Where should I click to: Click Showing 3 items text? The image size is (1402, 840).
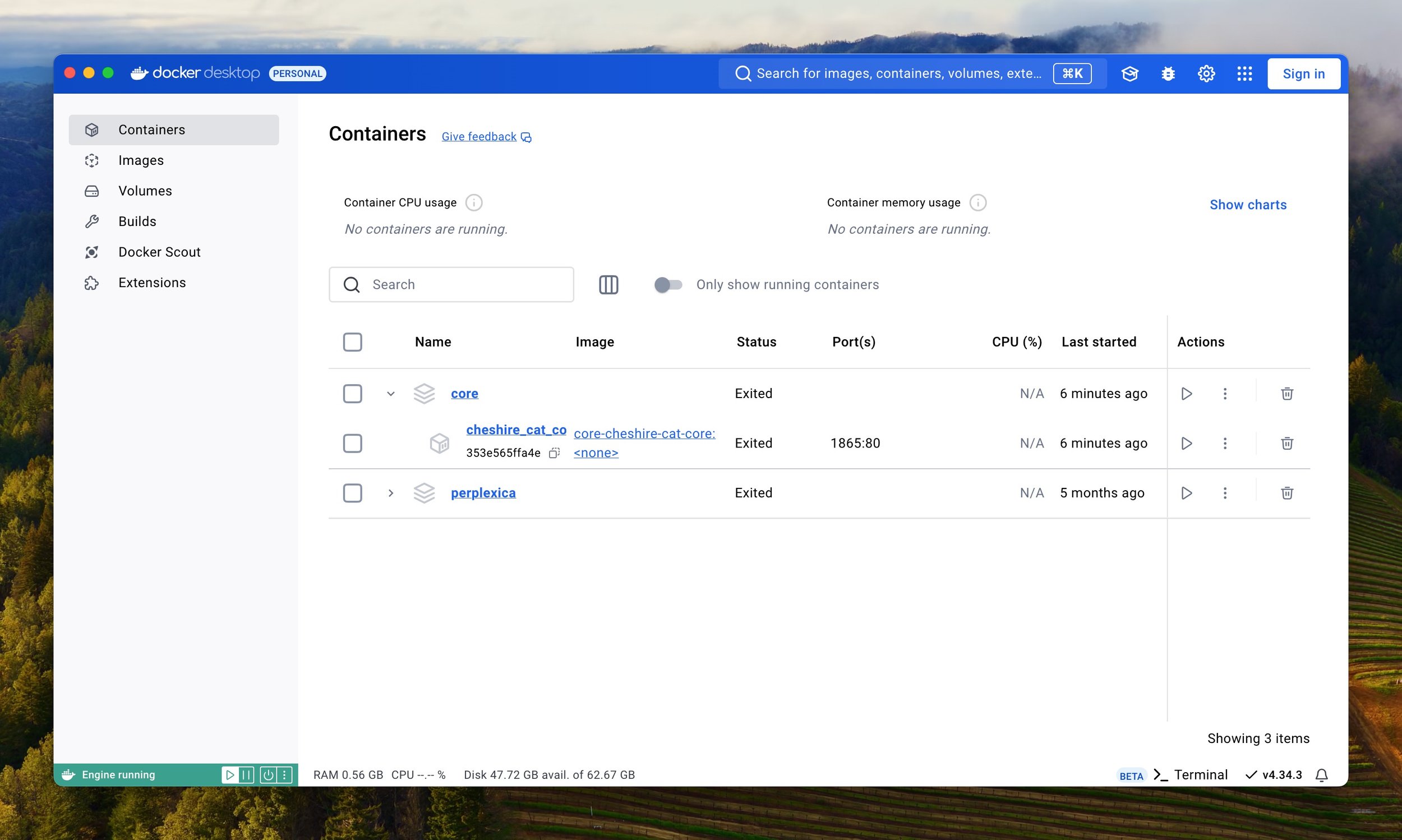(1258, 739)
